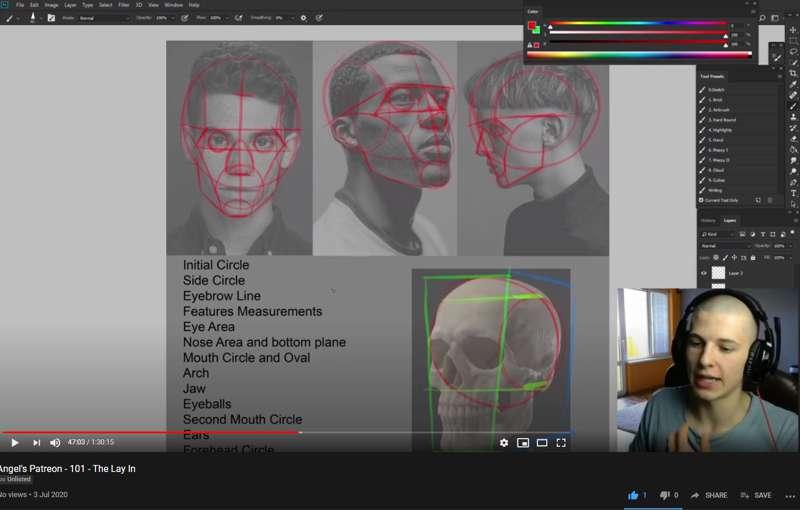The image size is (800, 510).
Task: Toggle lock position icon
Action: [x=734, y=258]
